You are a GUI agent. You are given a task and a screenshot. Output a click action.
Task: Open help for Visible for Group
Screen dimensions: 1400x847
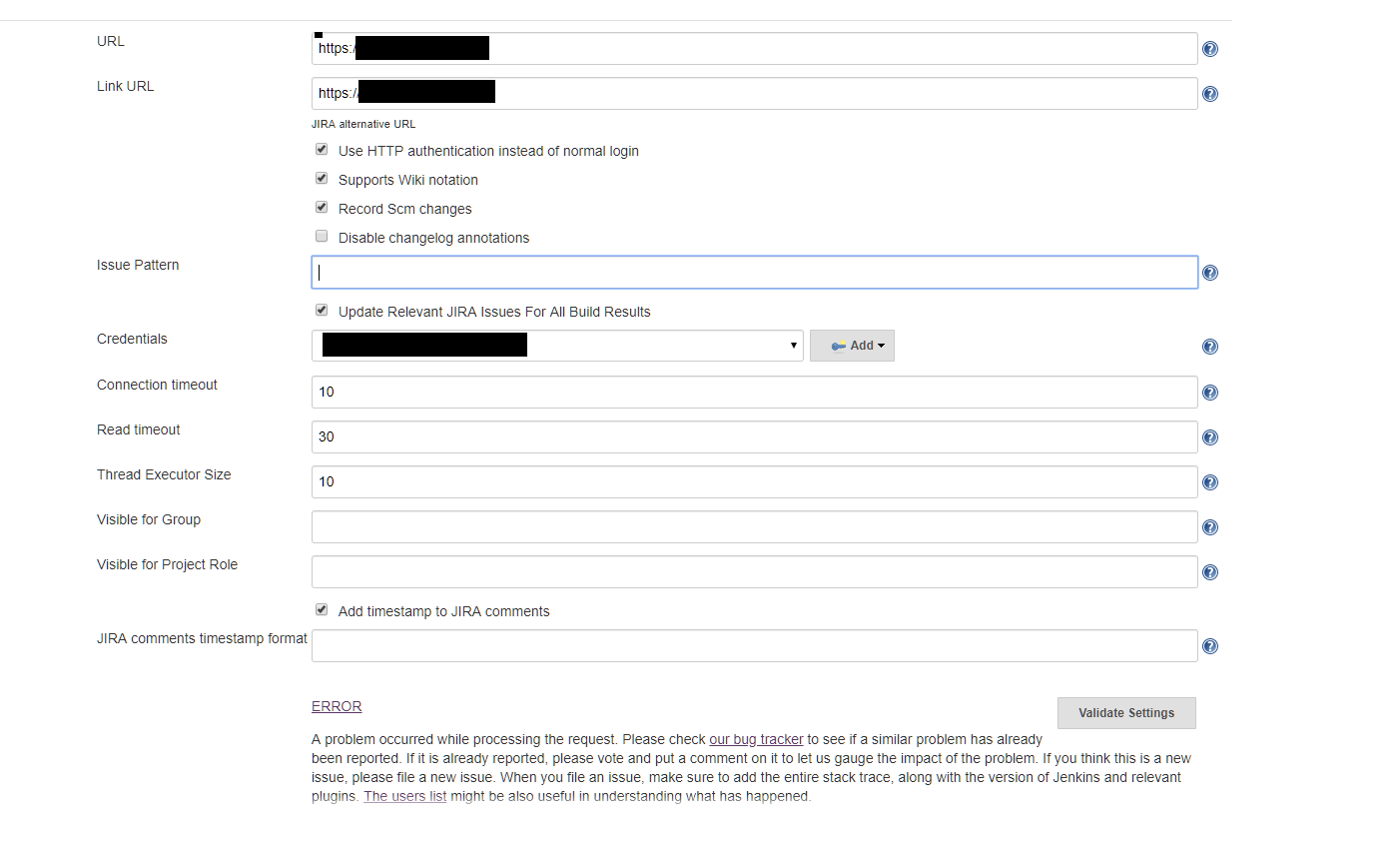tap(1209, 527)
